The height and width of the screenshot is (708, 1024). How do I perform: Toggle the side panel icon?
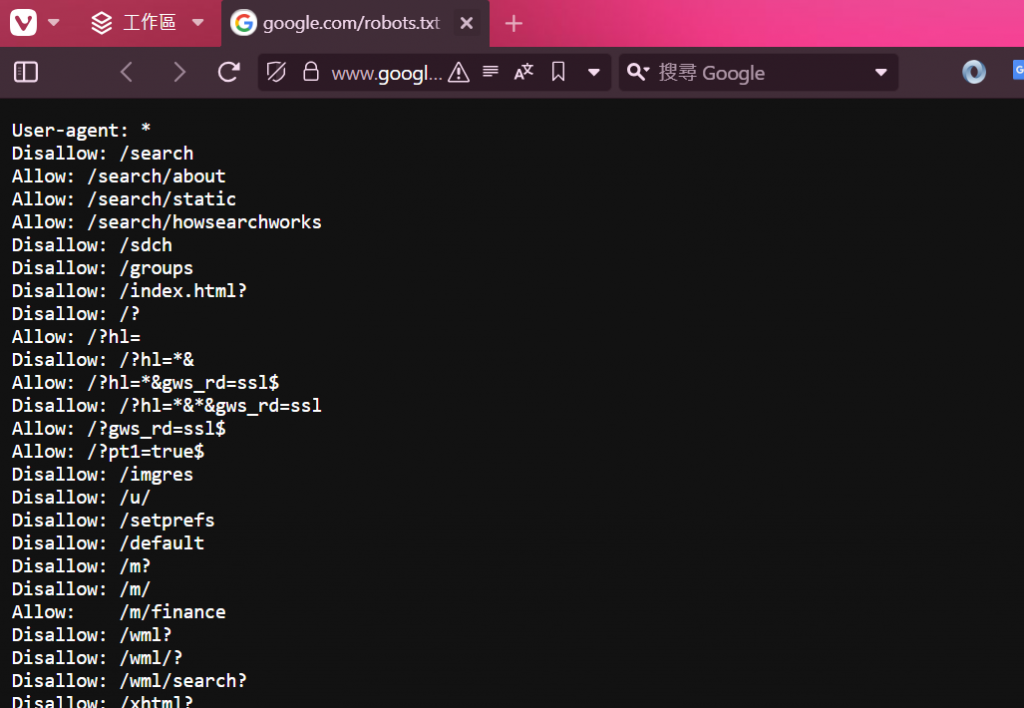(x=26, y=72)
